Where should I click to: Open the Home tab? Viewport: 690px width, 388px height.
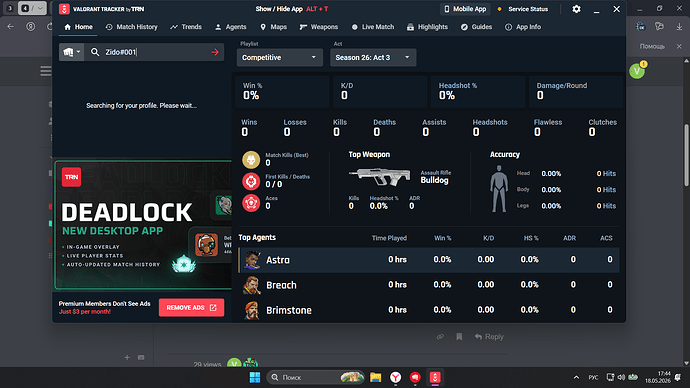(78, 27)
